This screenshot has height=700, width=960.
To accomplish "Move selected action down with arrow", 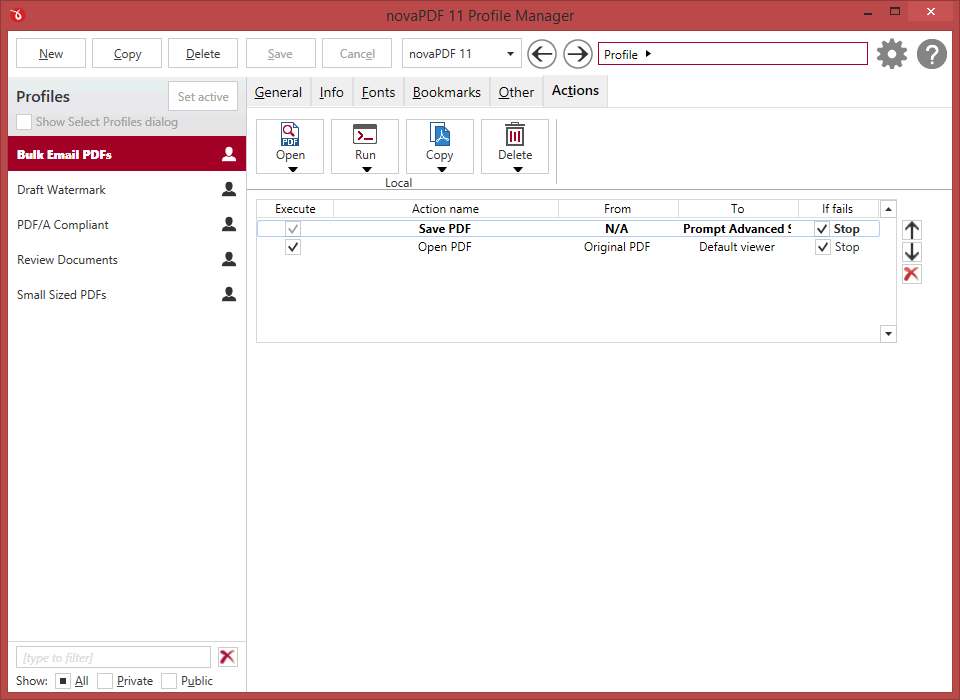I will tap(912, 252).
